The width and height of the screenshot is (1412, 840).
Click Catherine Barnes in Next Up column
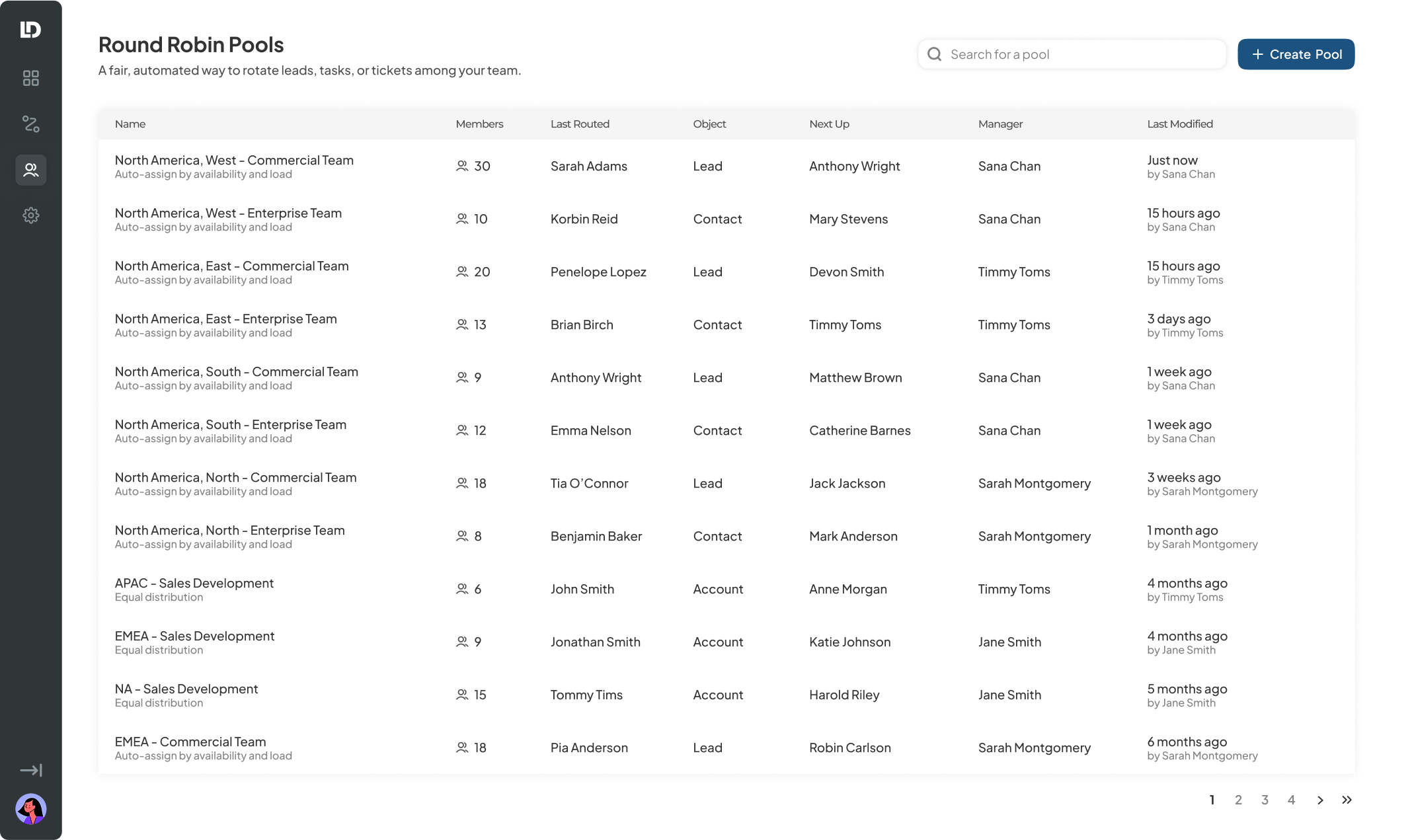(x=860, y=431)
